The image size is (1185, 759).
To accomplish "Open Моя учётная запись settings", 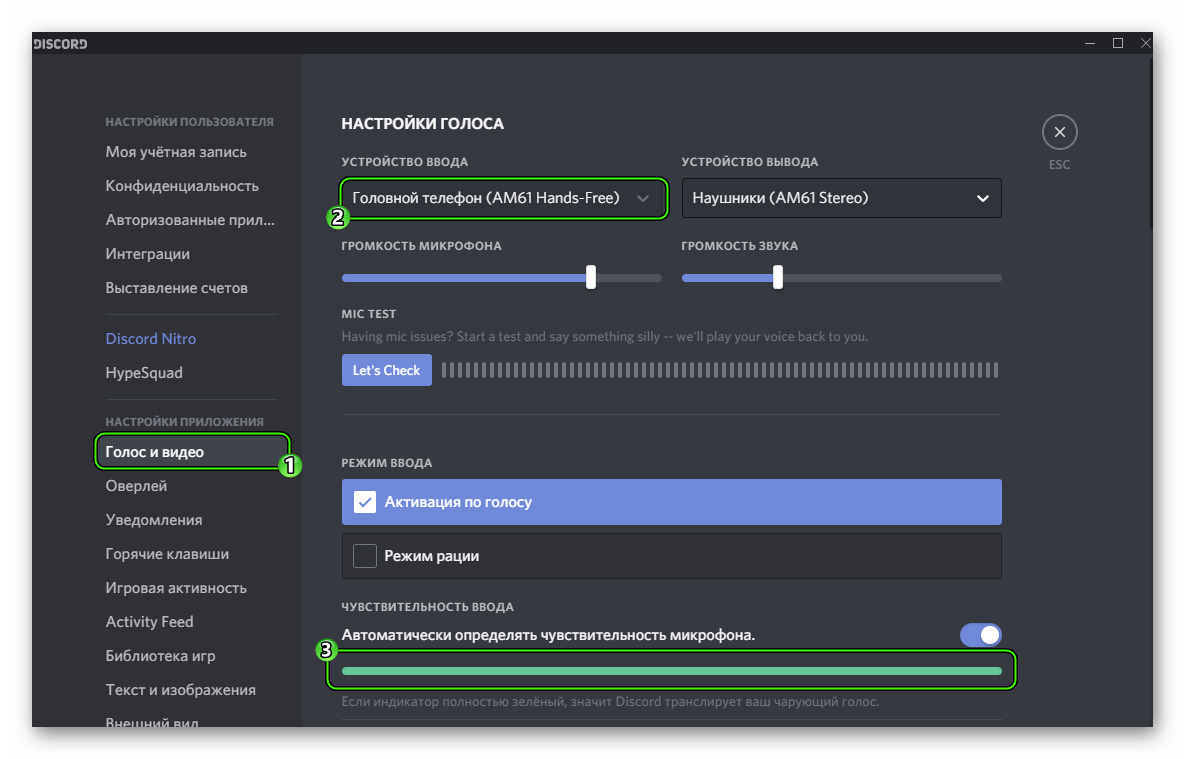I will pyautogui.click(x=176, y=152).
